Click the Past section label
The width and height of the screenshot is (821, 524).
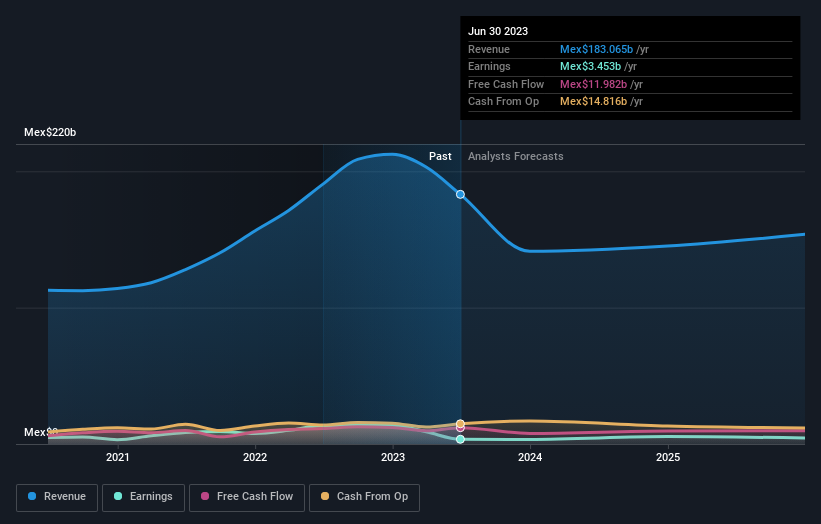(x=440, y=157)
